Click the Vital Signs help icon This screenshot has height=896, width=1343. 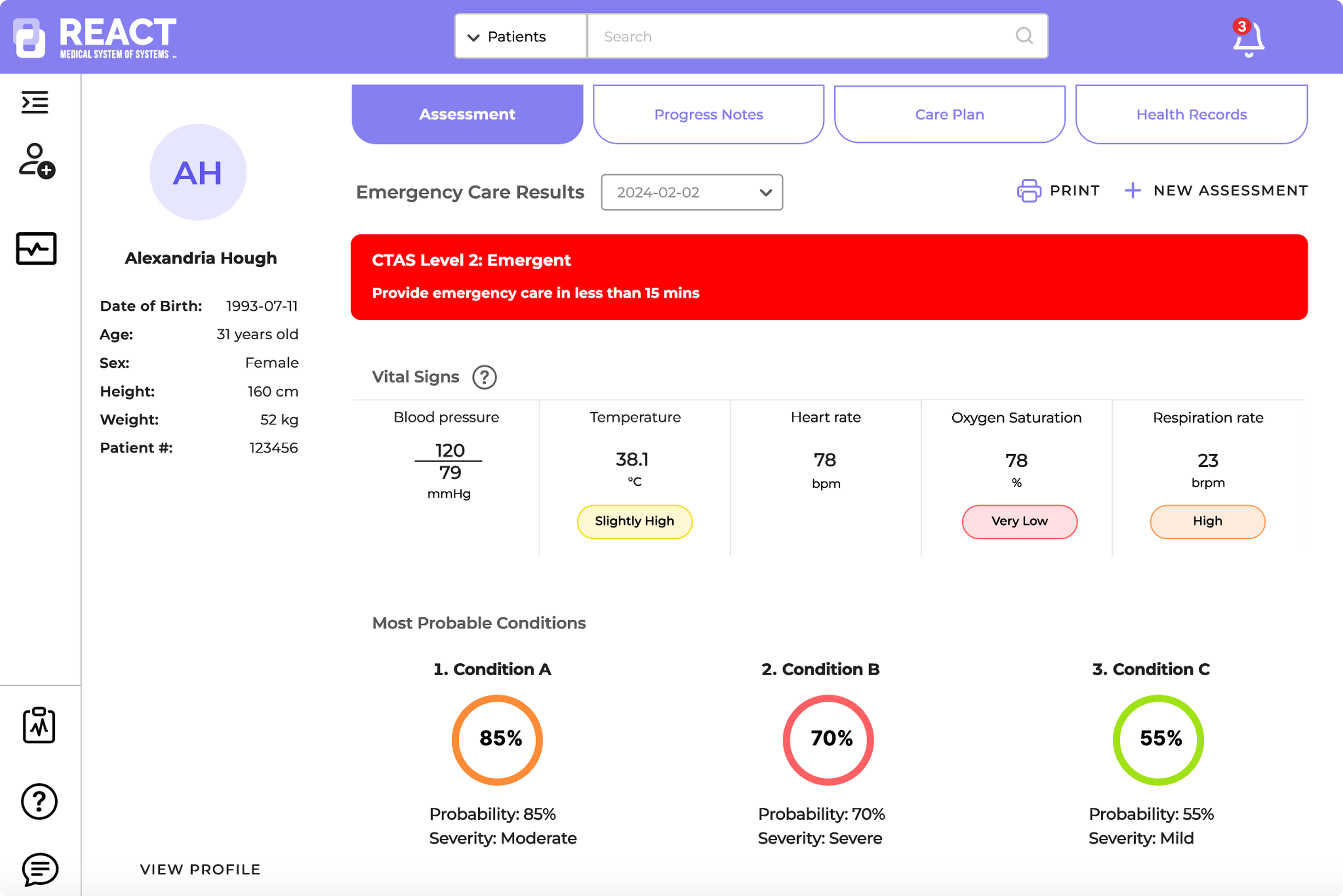pos(484,377)
